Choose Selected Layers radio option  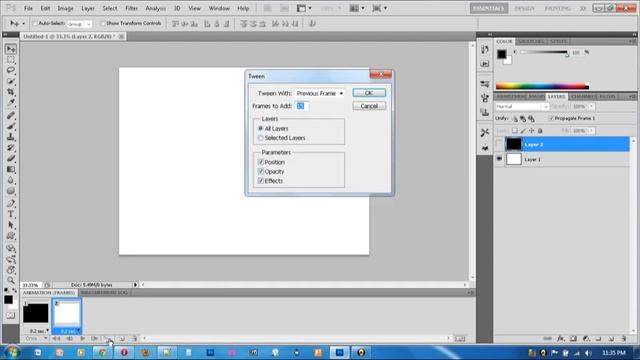click(260, 138)
